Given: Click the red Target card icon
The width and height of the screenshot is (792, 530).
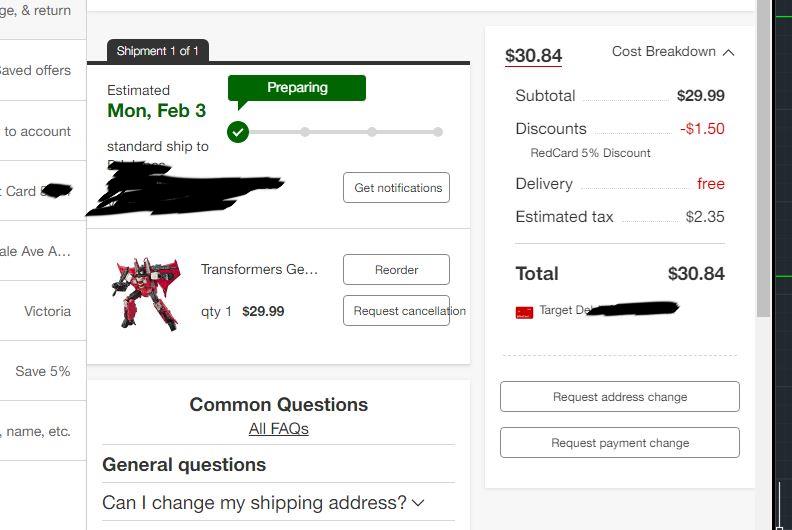Looking at the screenshot, I should point(524,312).
